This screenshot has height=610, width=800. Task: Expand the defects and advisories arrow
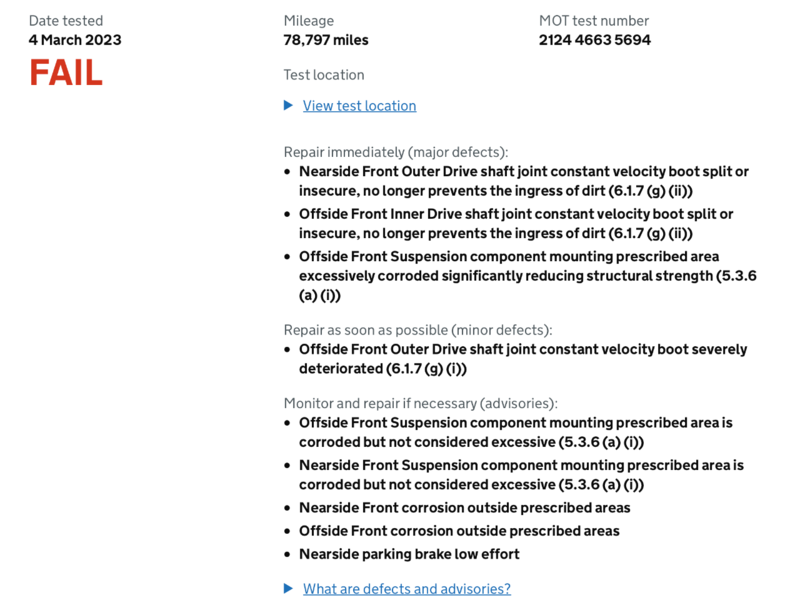[x=289, y=589]
